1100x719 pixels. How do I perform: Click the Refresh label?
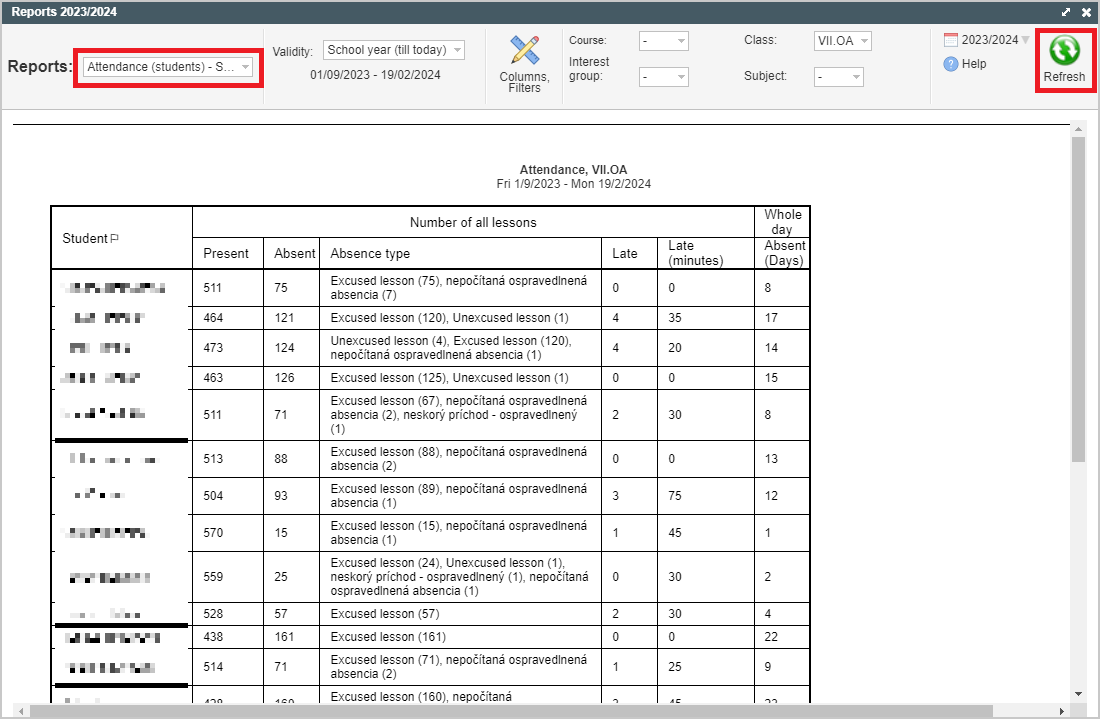pyautogui.click(x=1064, y=76)
